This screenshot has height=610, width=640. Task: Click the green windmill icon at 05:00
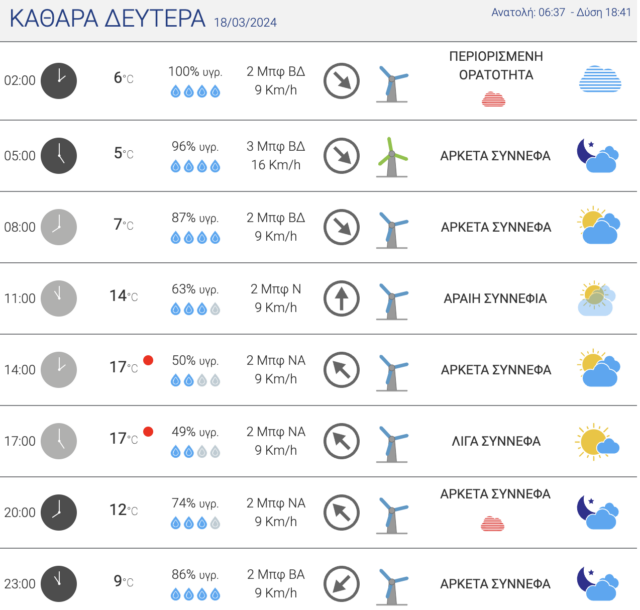[391, 154]
